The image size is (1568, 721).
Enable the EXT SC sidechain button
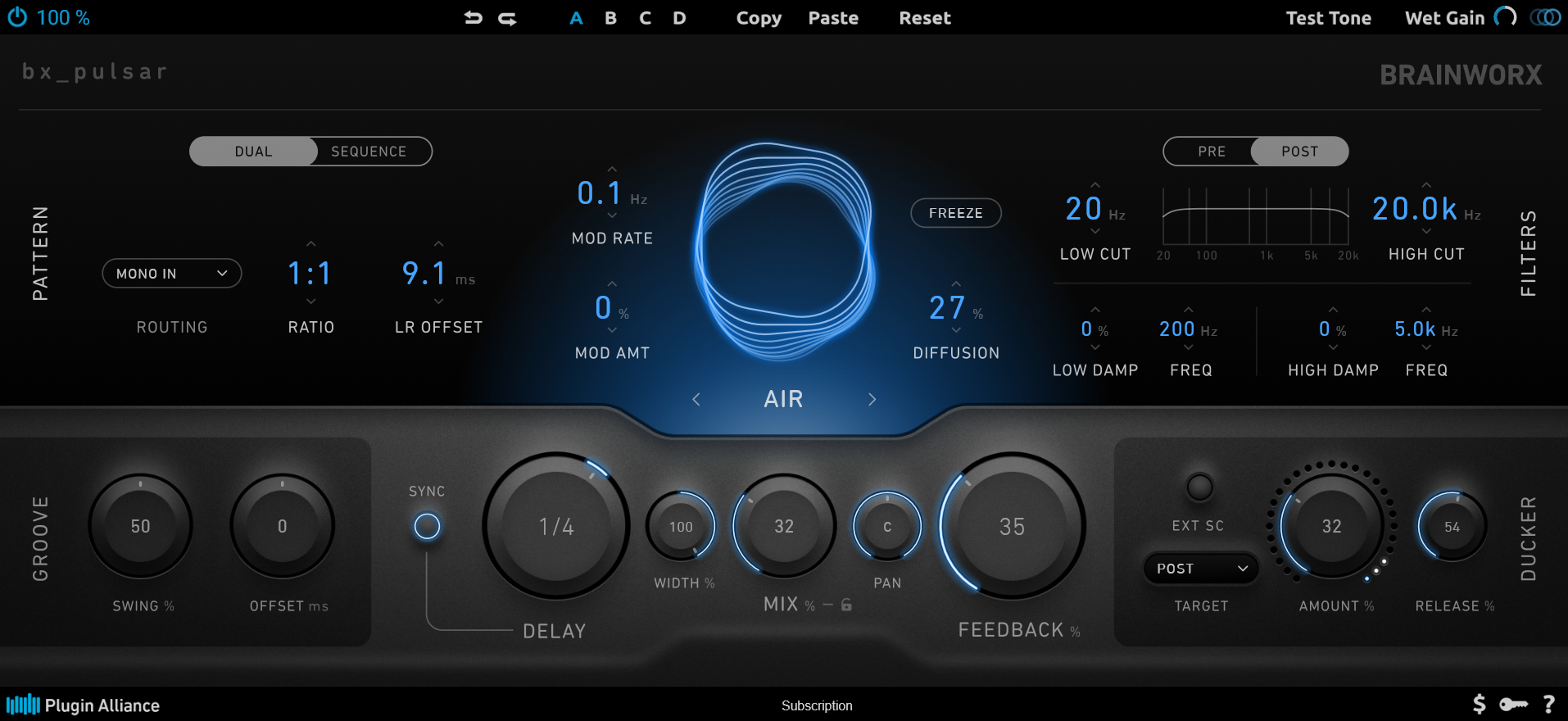(x=1199, y=487)
